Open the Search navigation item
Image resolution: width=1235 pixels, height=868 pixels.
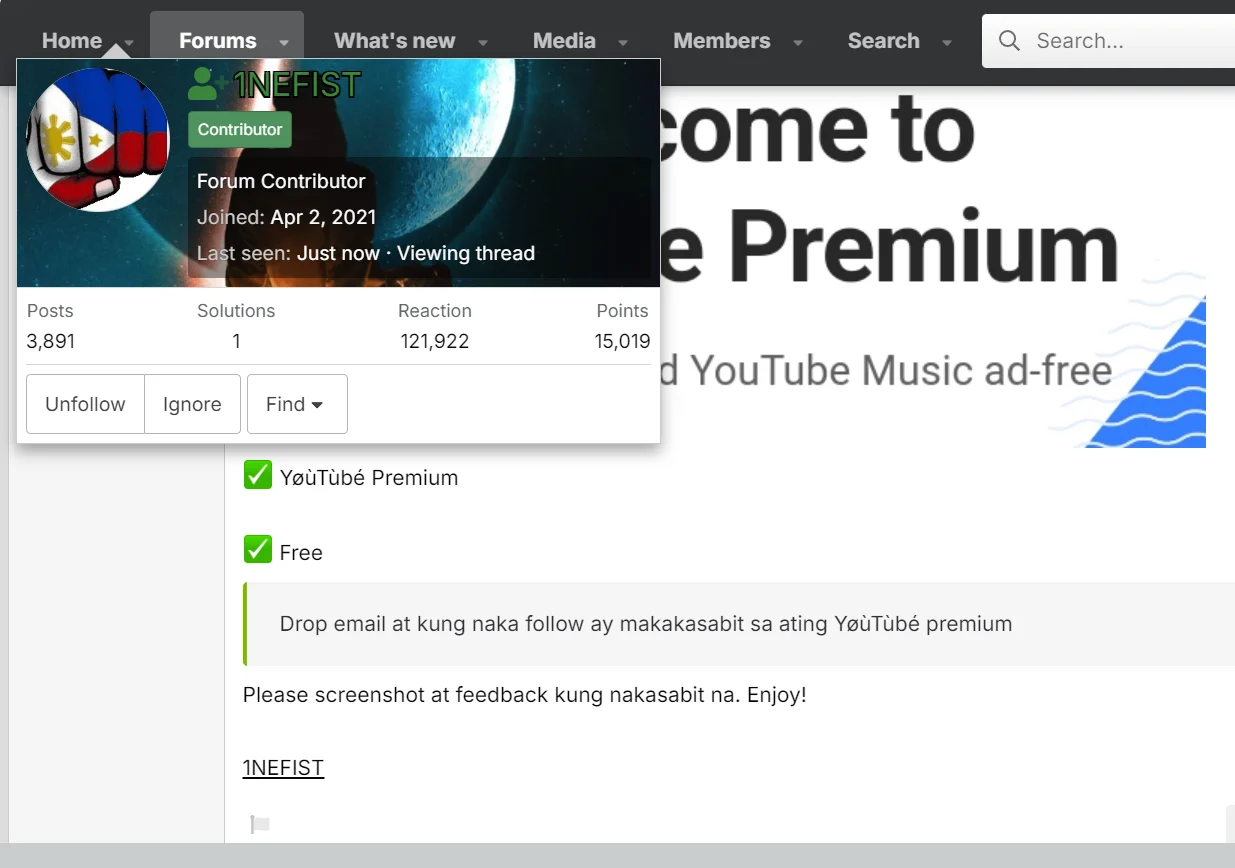tap(884, 41)
